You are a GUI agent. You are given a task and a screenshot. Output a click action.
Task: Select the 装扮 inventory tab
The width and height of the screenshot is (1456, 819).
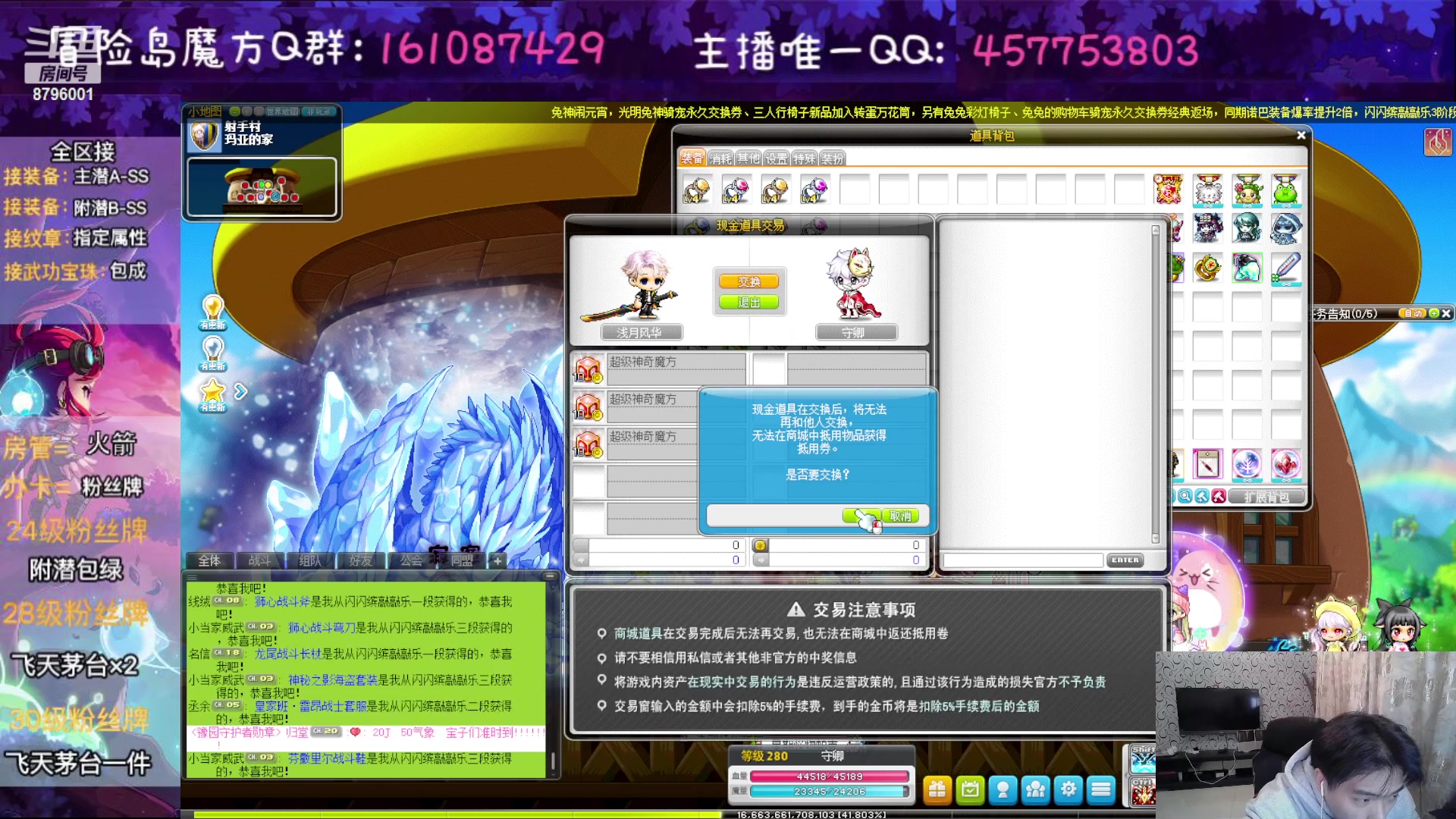point(832,158)
